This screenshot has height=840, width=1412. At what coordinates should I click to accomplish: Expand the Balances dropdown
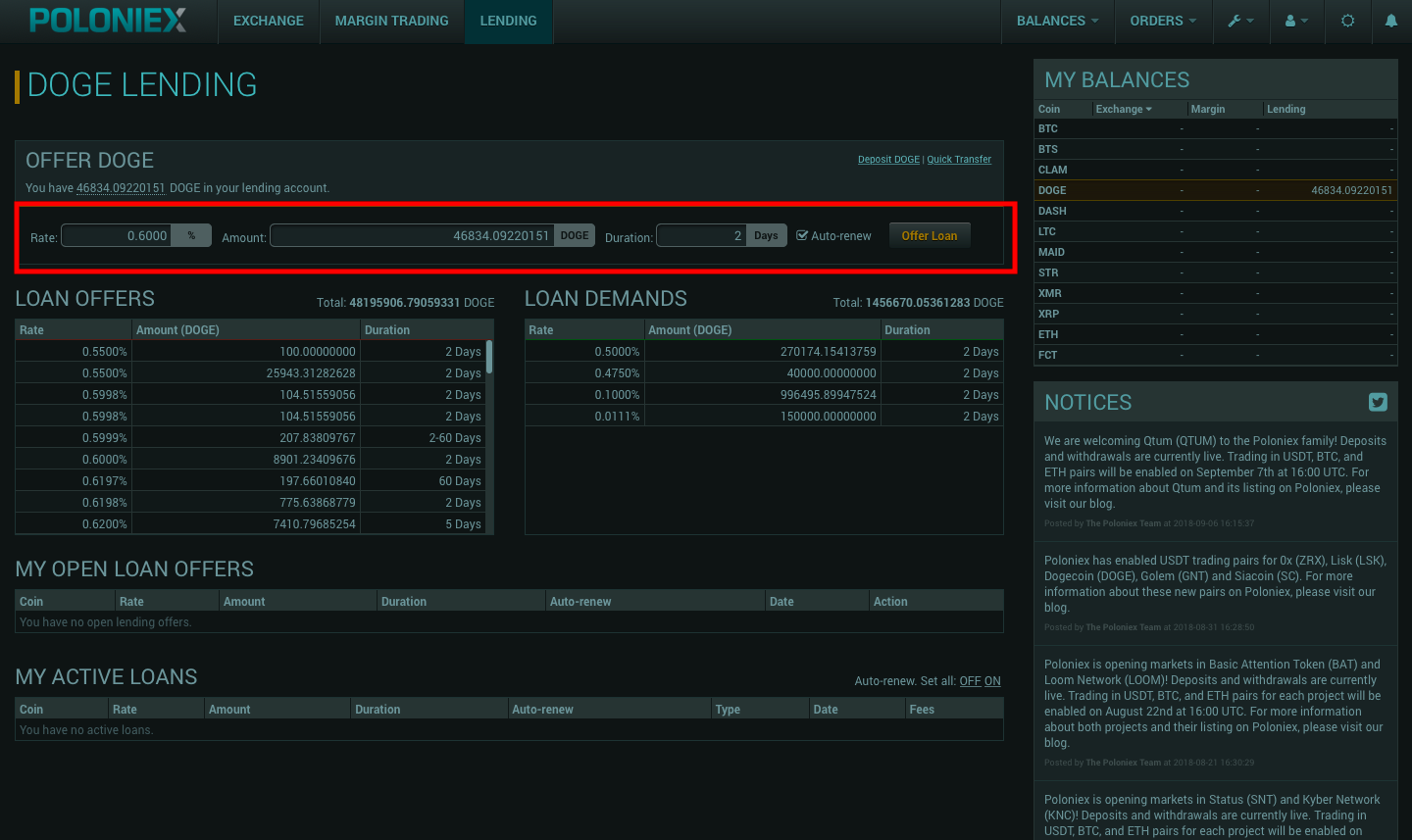(1057, 21)
